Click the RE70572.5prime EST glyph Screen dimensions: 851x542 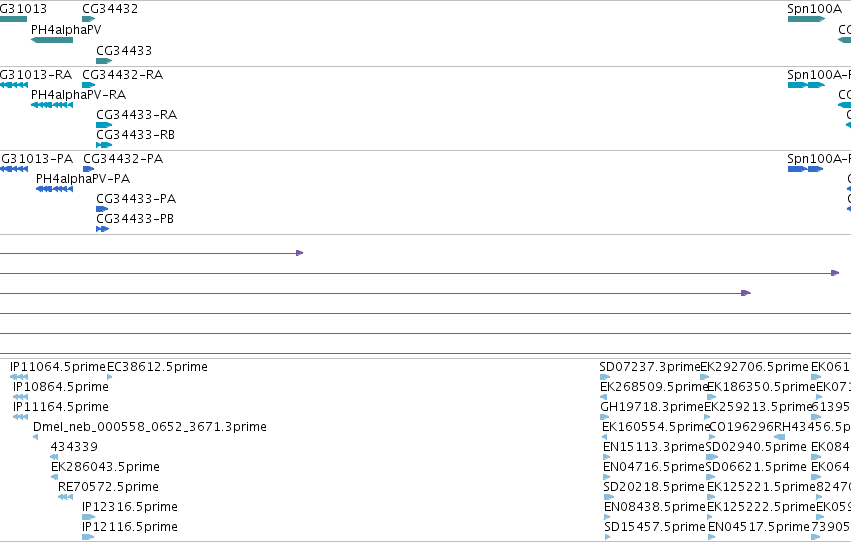(x=65, y=496)
